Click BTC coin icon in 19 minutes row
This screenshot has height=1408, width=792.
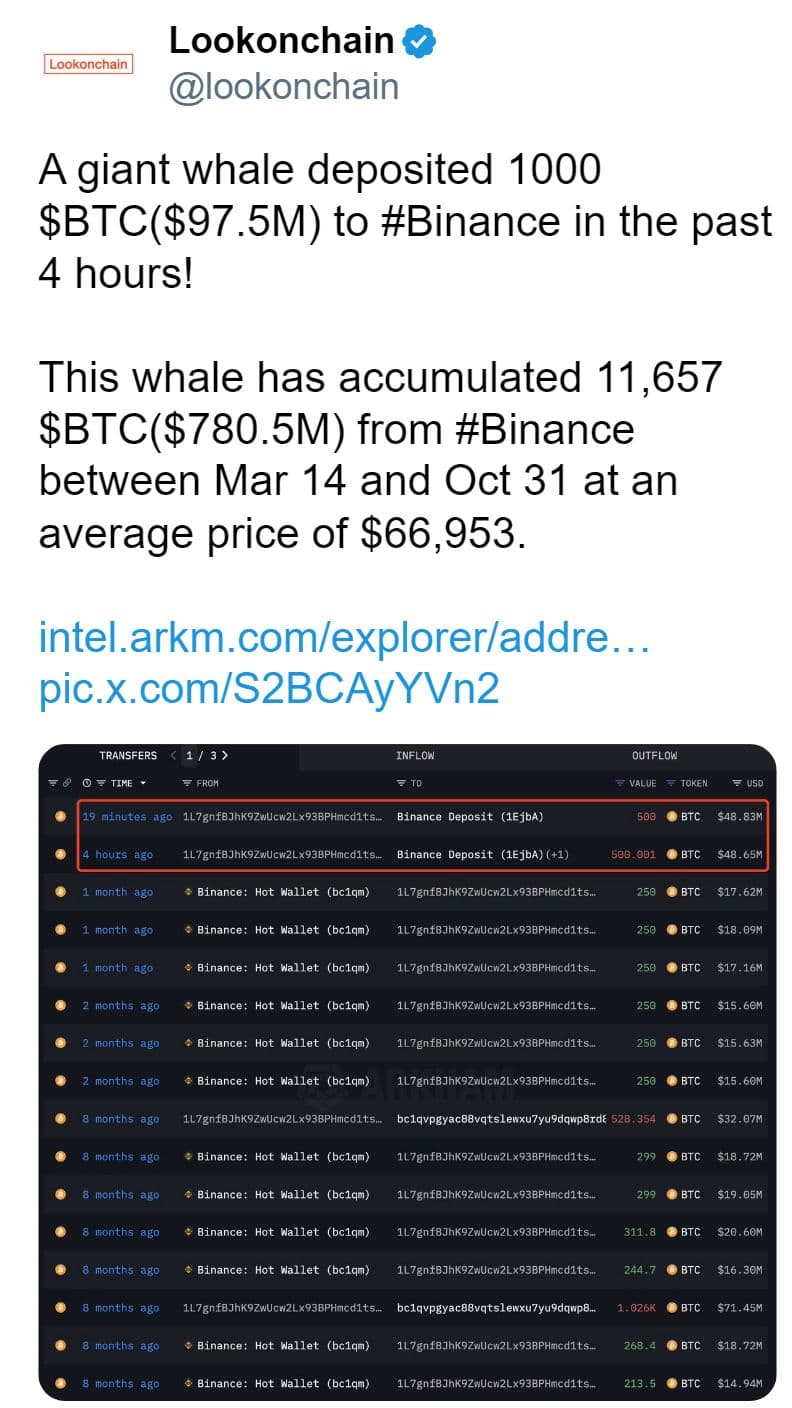pyautogui.click(x=672, y=817)
